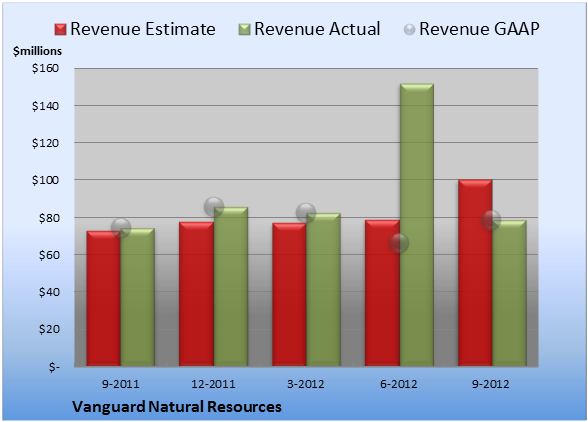This screenshot has height=422, width=588.
Task: Click the GAAP sphere marker for 12-2011
Action: pos(214,207)
